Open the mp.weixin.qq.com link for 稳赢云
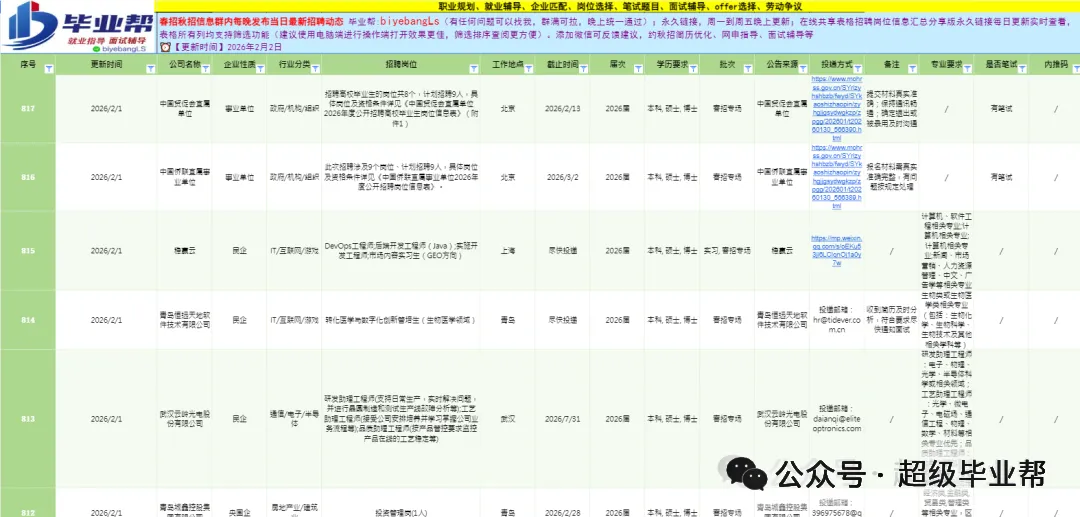This screenshot has height=517, width=1080. [x=836, y=251]
